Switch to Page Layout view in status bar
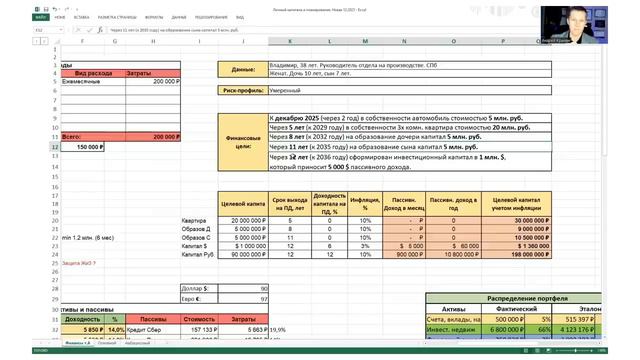 click(537, 351)
